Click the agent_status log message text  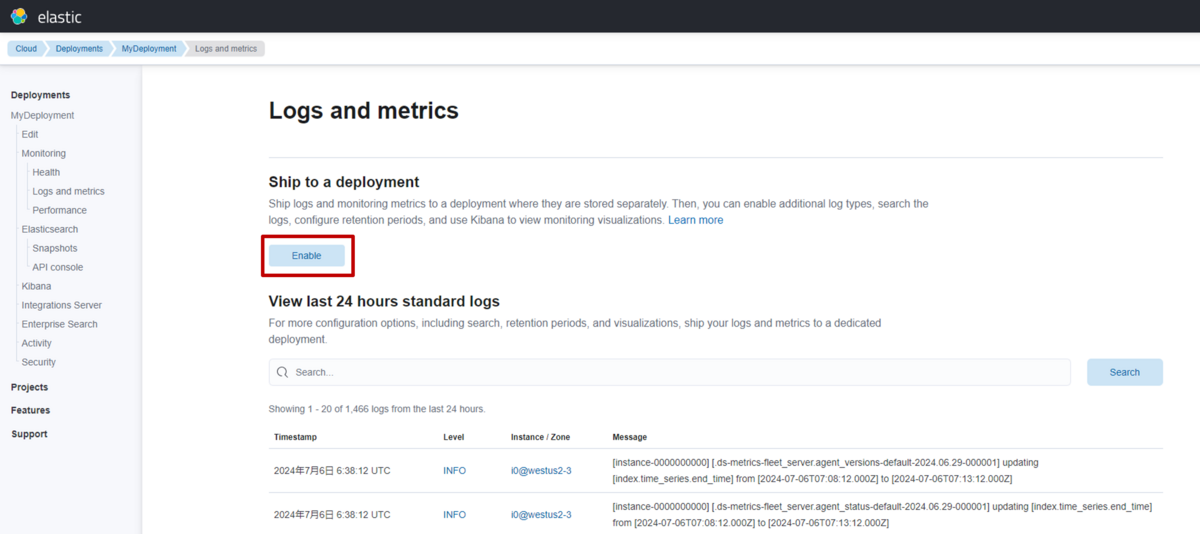(x=882, y=515)
